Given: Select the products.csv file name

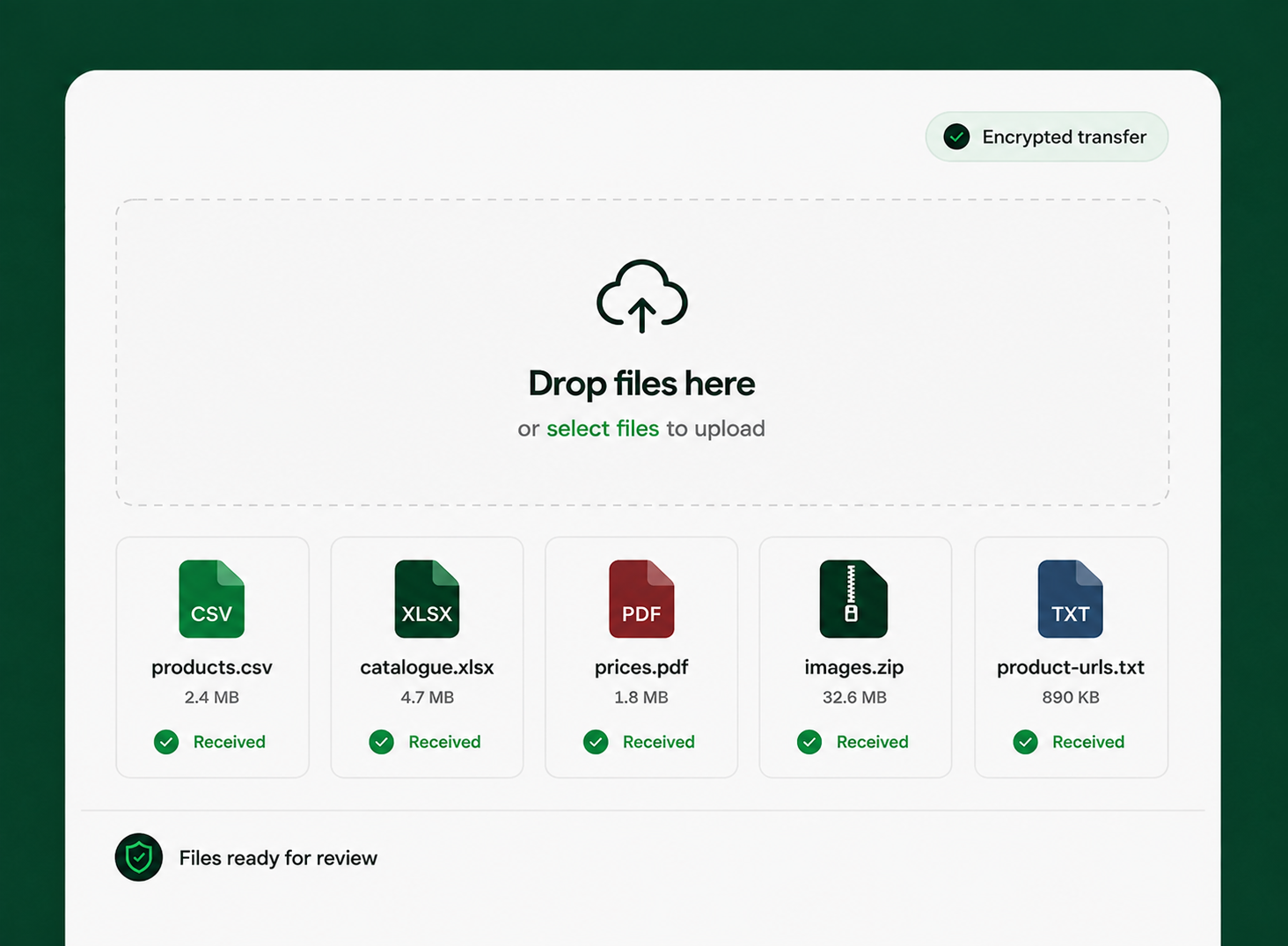Looking at the screenshot, I should coord(212,667).
